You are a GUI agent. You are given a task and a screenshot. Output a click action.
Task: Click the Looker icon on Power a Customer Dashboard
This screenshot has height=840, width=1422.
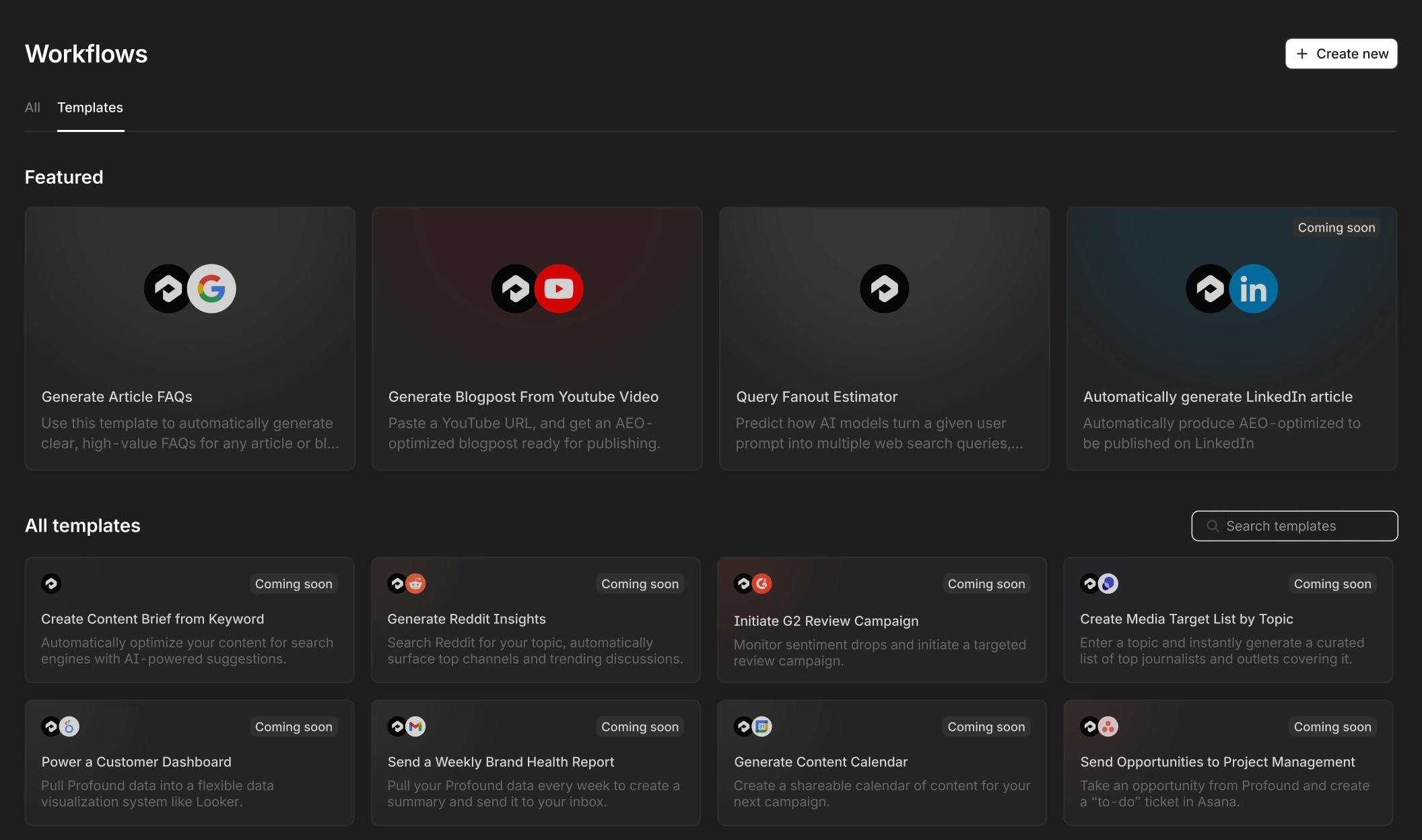pos(69,726)
